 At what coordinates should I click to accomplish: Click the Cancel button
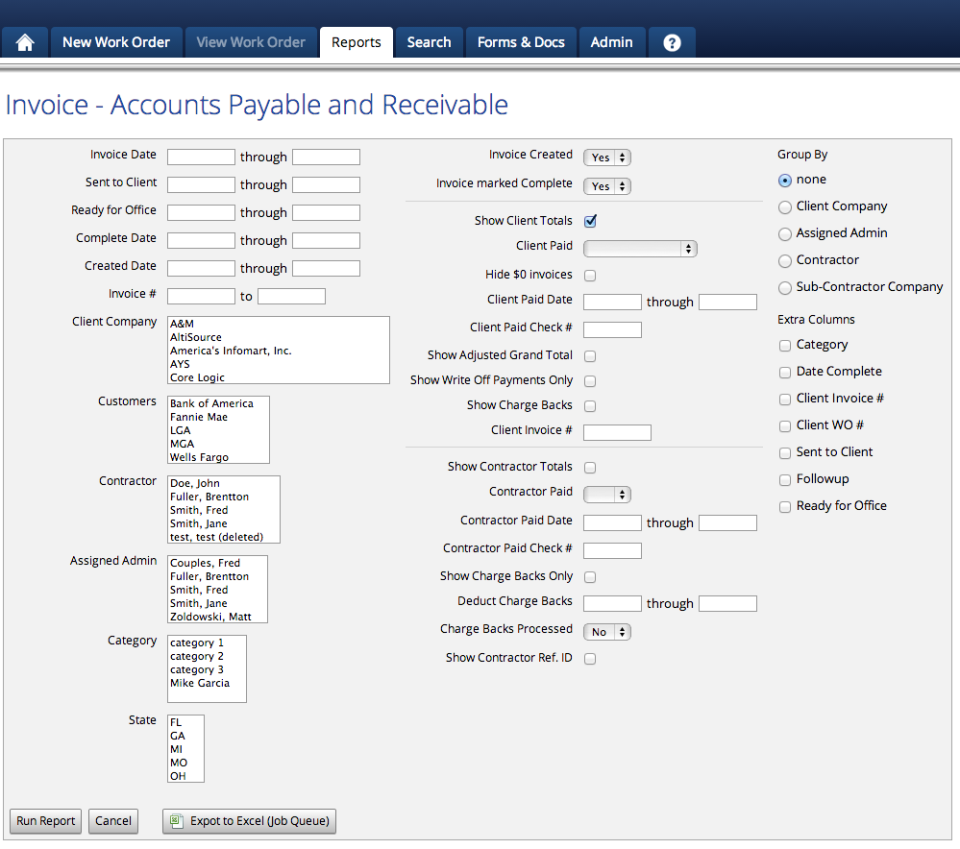click(112, 821)
